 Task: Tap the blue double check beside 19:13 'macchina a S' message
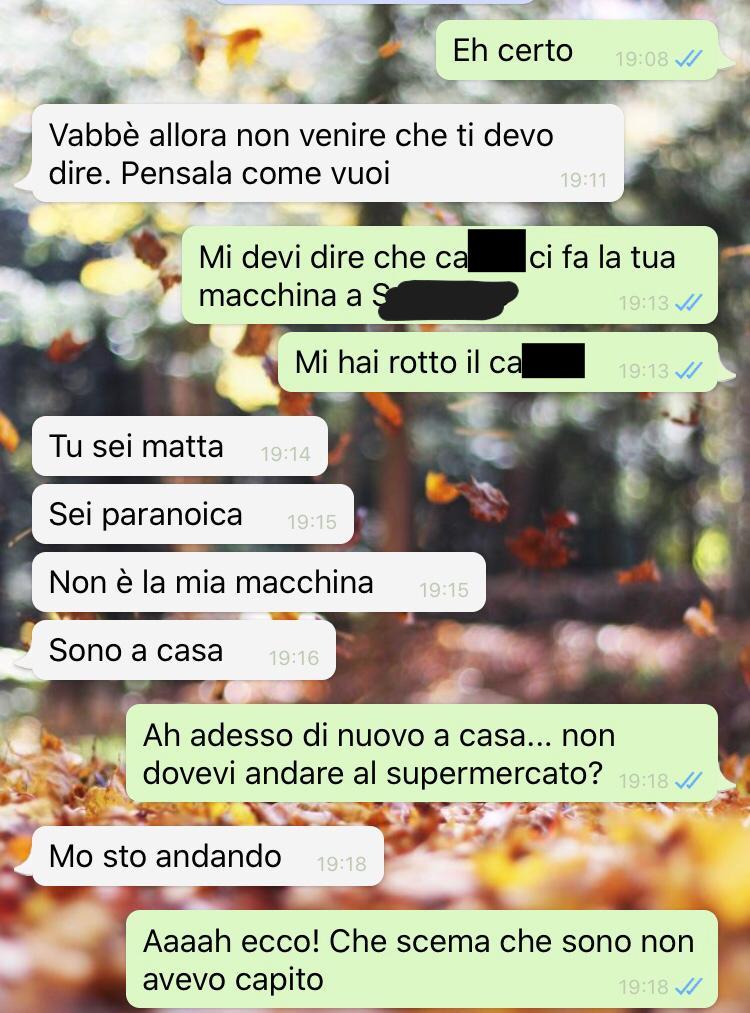[688, 302]
